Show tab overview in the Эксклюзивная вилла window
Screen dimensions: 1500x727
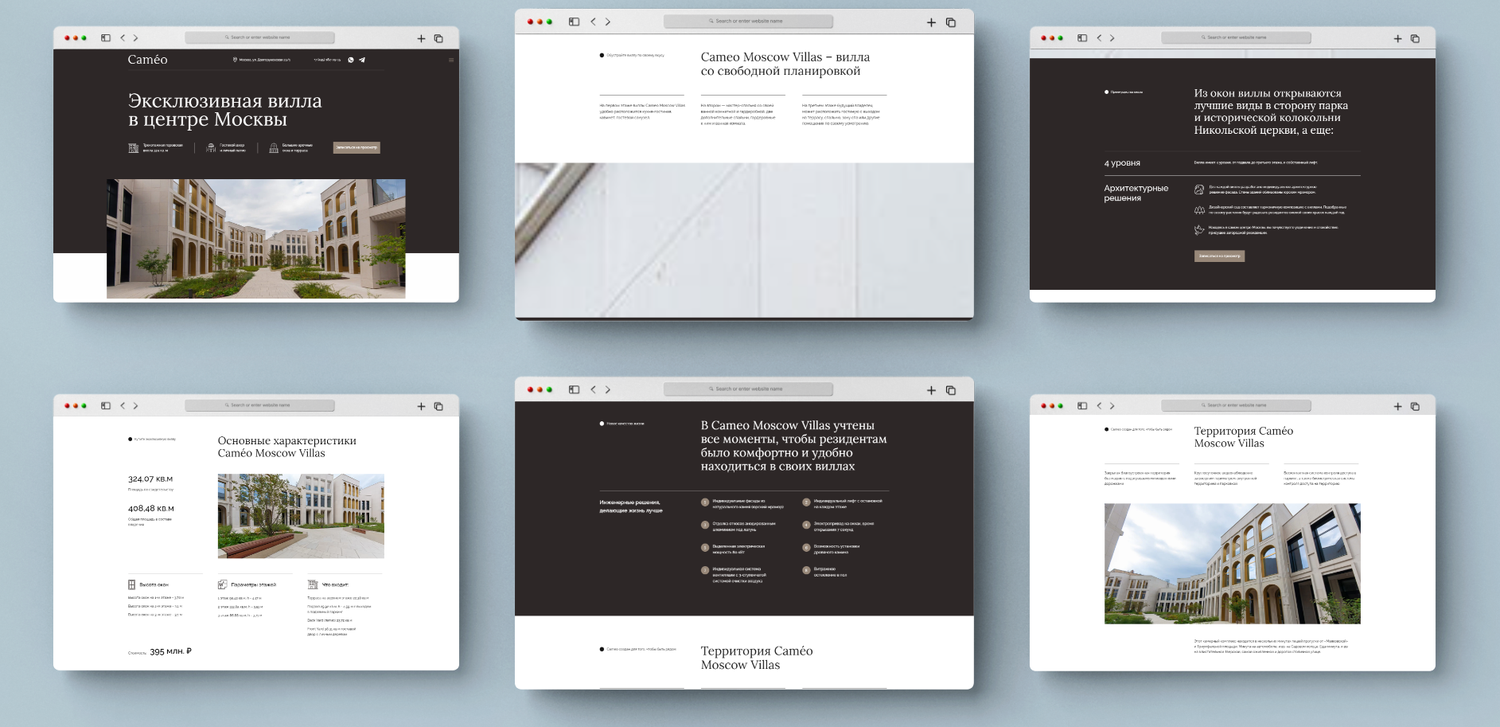click(x=438, y=39)
